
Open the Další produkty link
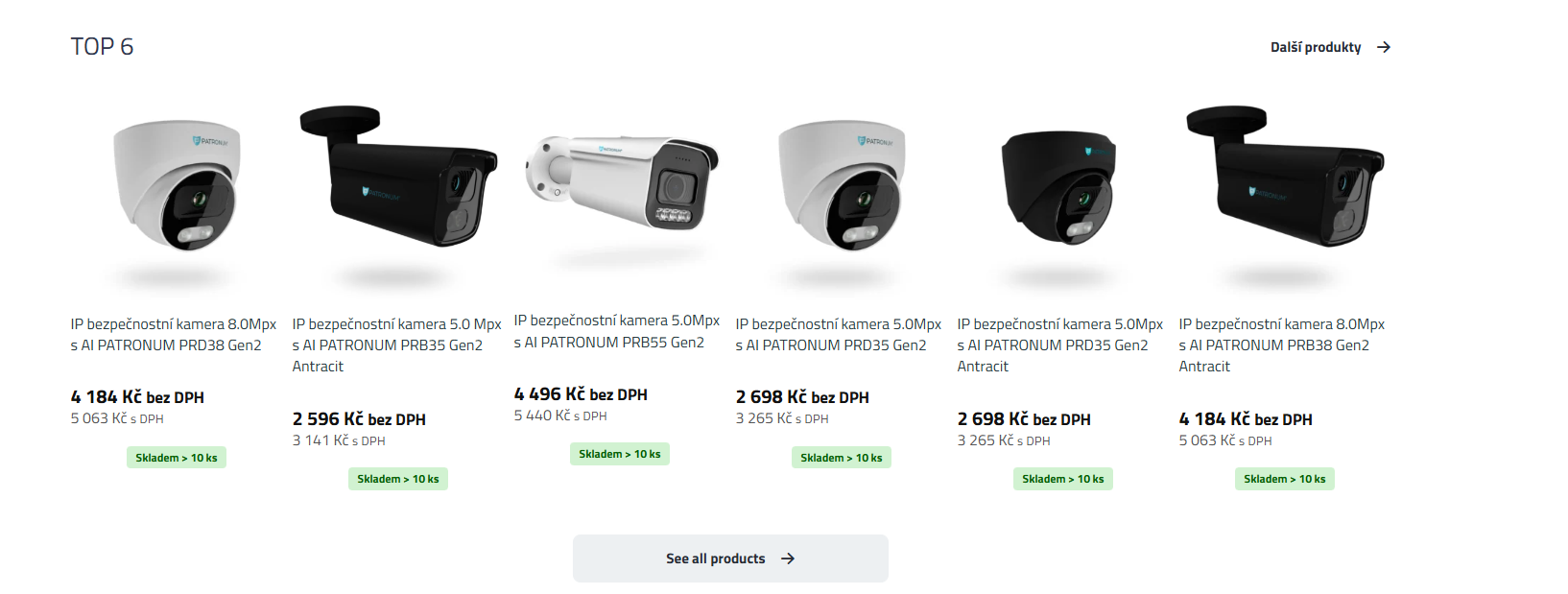point(1316,47)
